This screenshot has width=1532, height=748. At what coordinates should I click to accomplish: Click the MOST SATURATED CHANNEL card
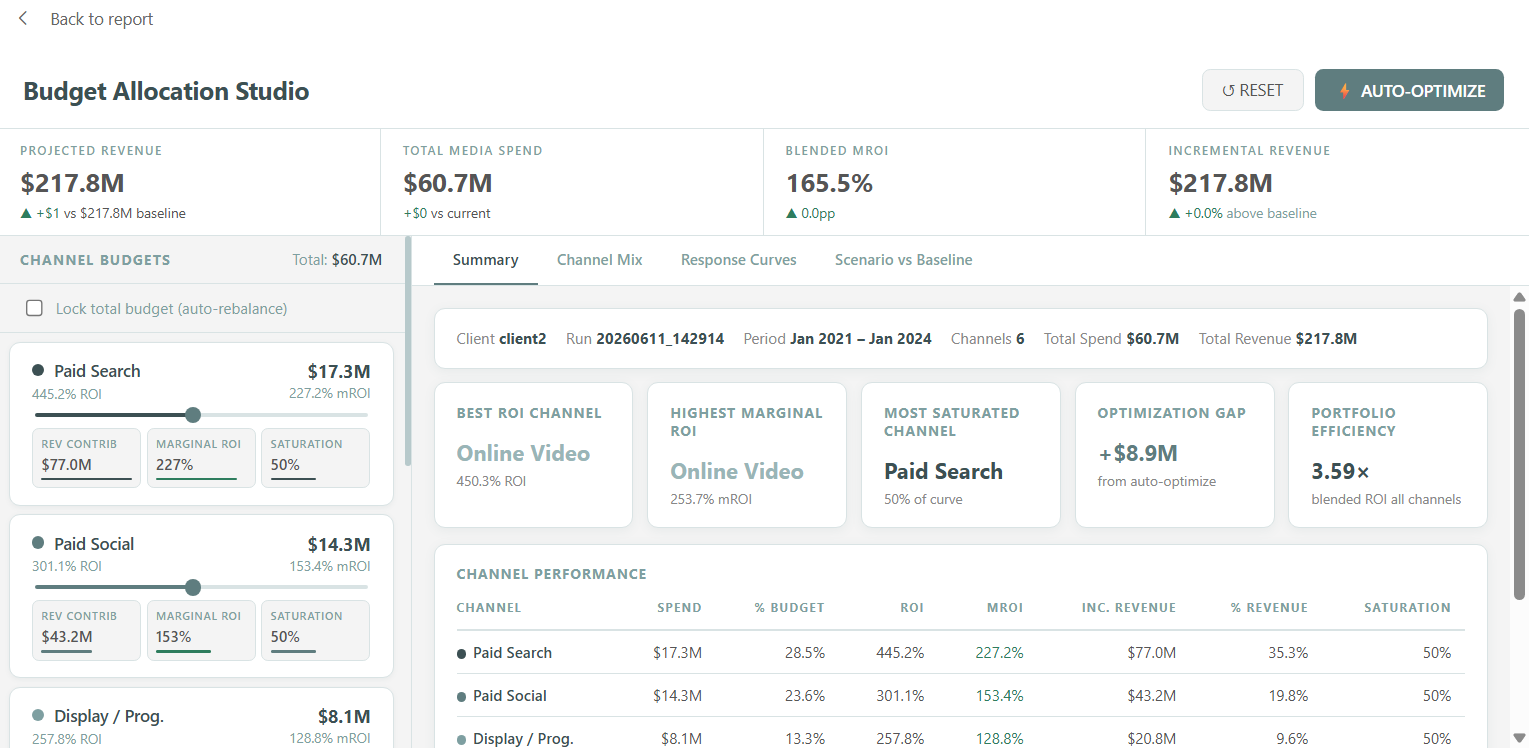tap(960, 455)
